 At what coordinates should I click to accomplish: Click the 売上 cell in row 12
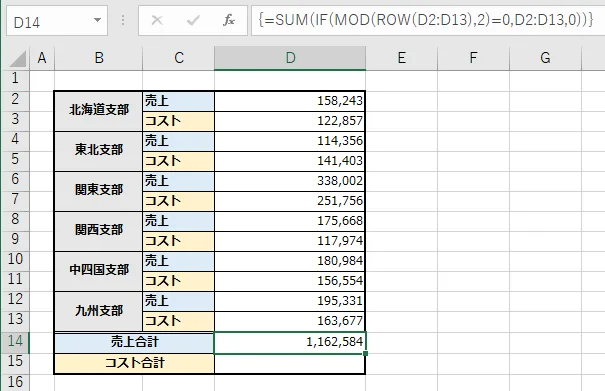pyautogui.click(x=179, y=301)
